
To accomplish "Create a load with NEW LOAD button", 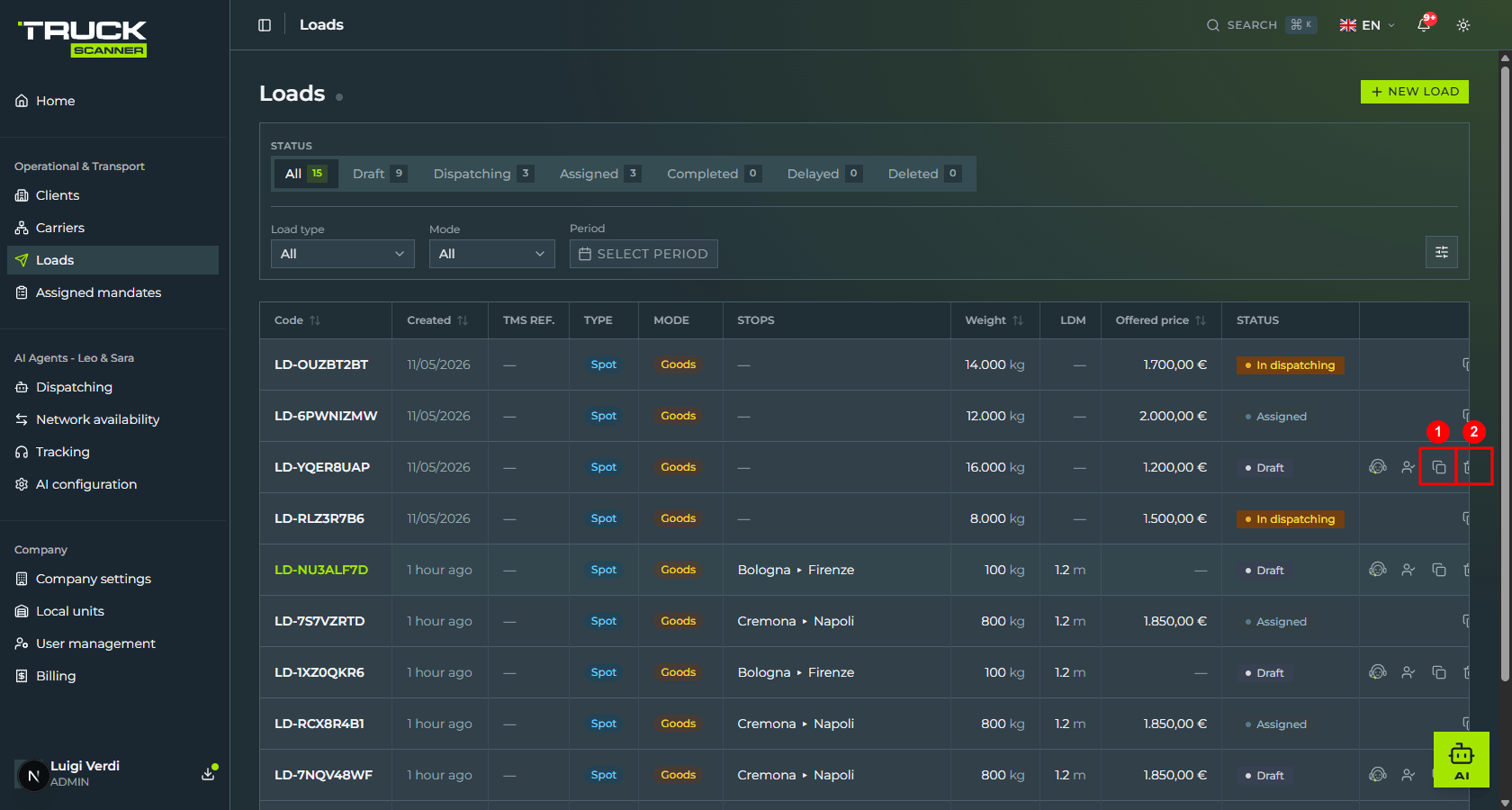I will [x=1415, y=92].
